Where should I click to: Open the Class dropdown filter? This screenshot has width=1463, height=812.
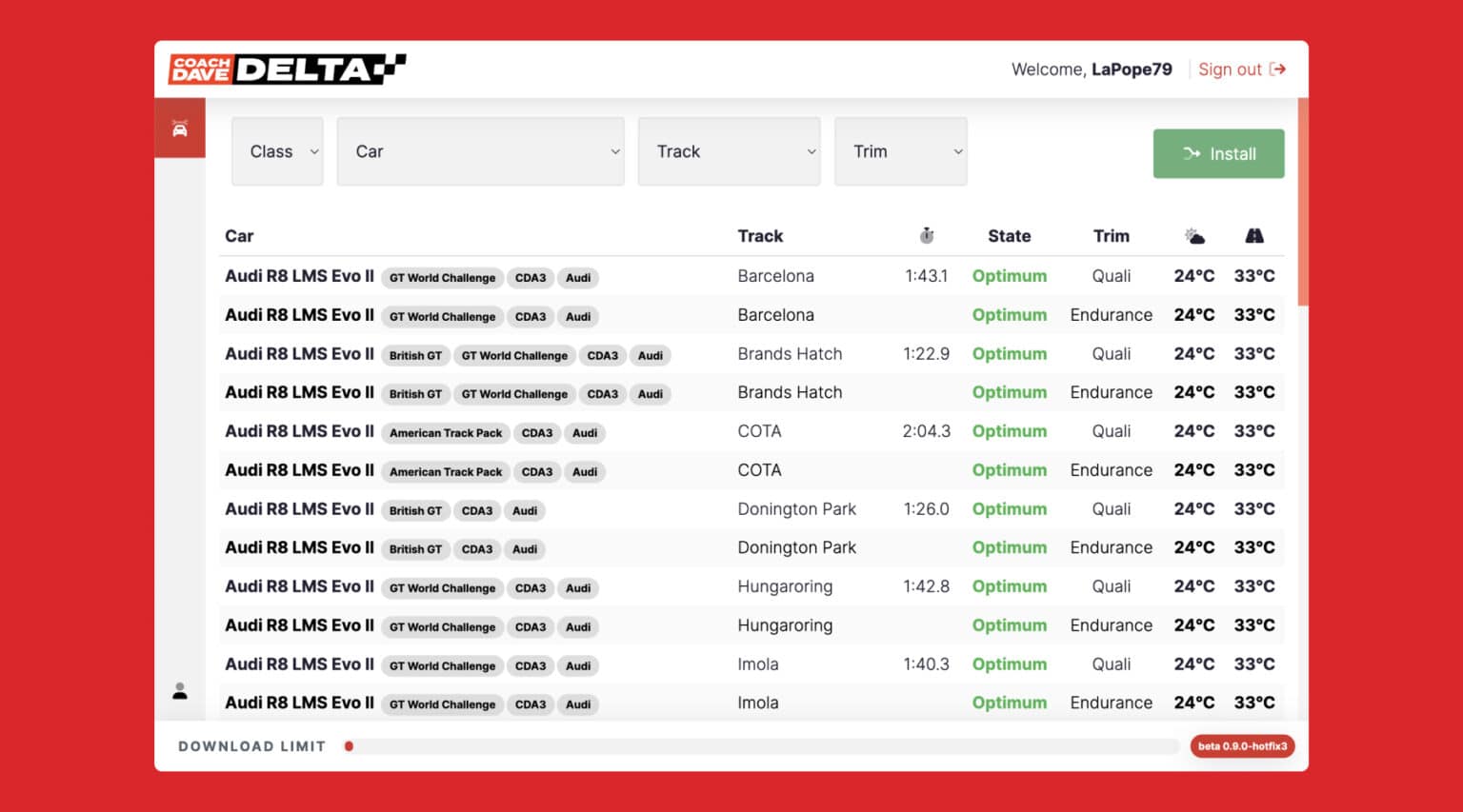[x=277, y=151]
